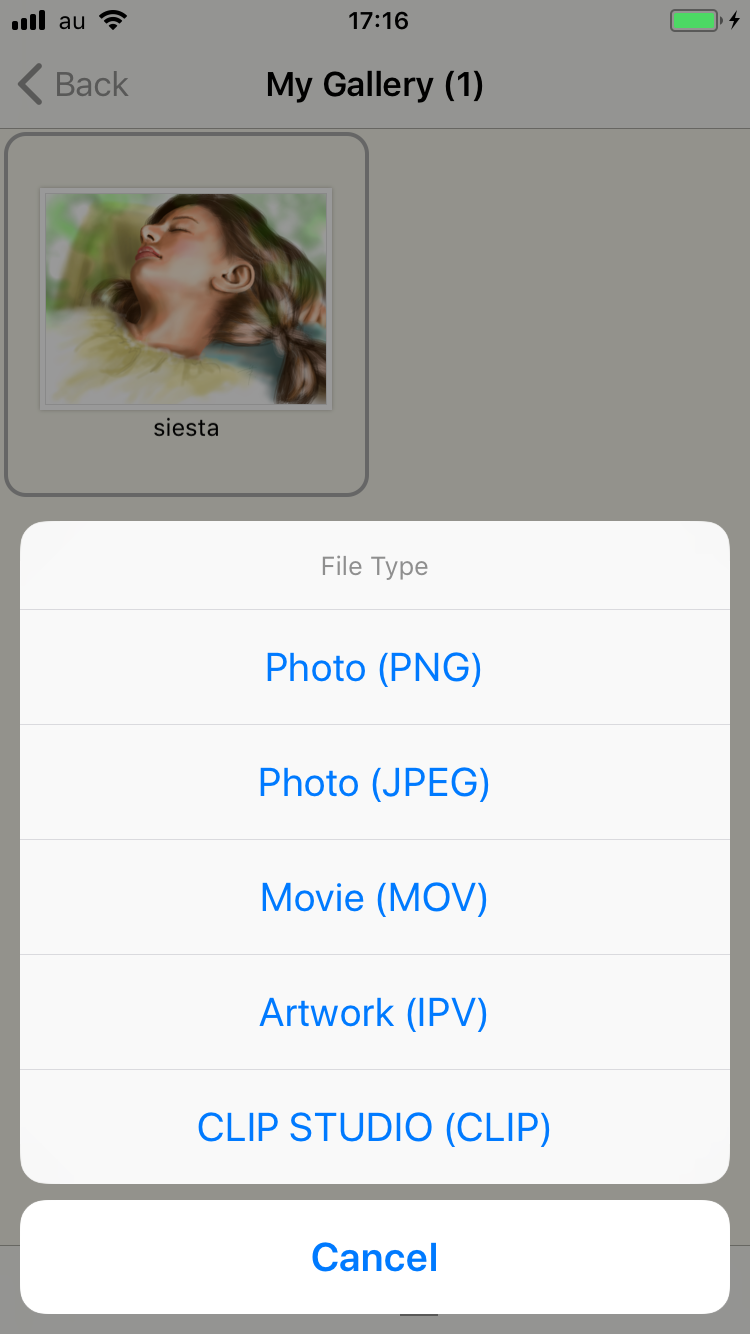Tap the au carrier label
Screen dimensions: 750x1334
click(72, 21)
